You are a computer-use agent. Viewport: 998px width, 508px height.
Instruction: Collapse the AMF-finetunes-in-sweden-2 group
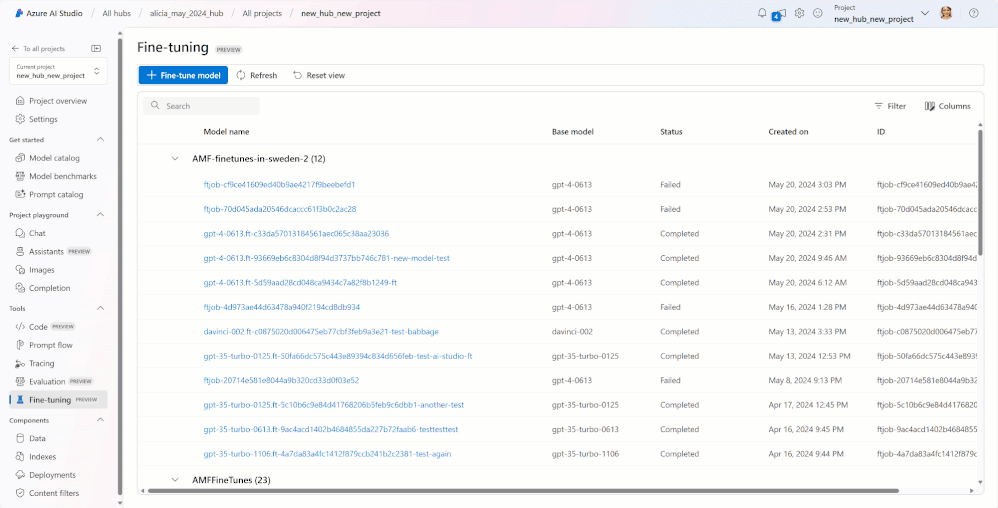(175, 159)
